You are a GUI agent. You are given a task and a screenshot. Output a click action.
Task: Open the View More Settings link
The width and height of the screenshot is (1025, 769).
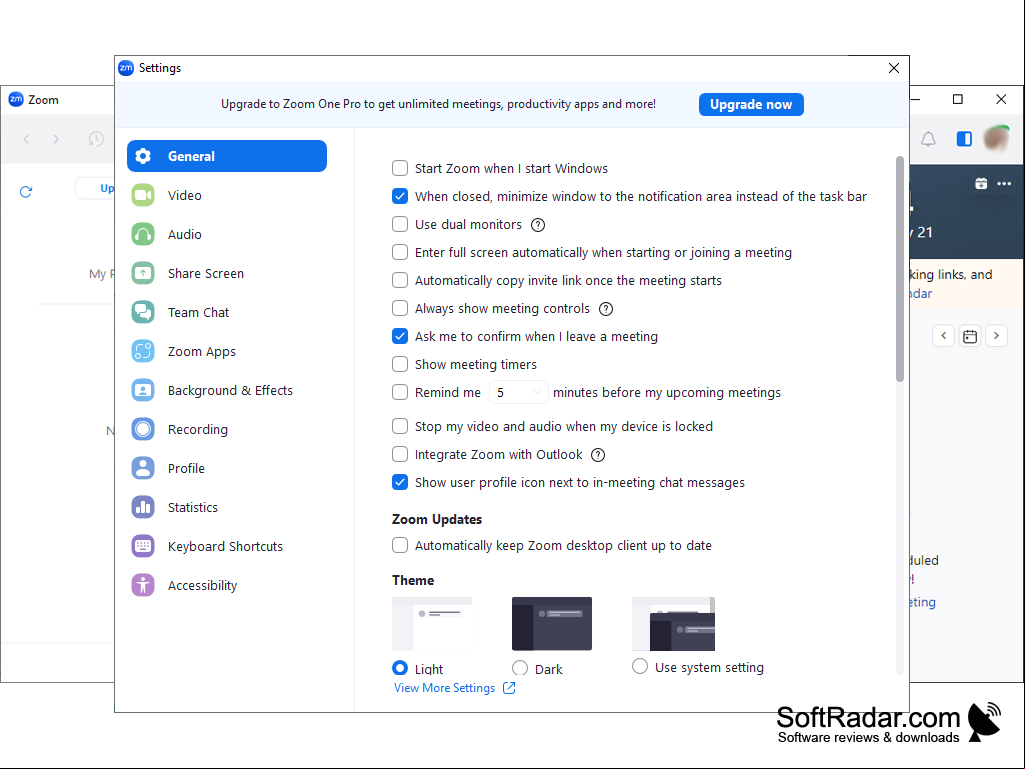click(445, 688)
